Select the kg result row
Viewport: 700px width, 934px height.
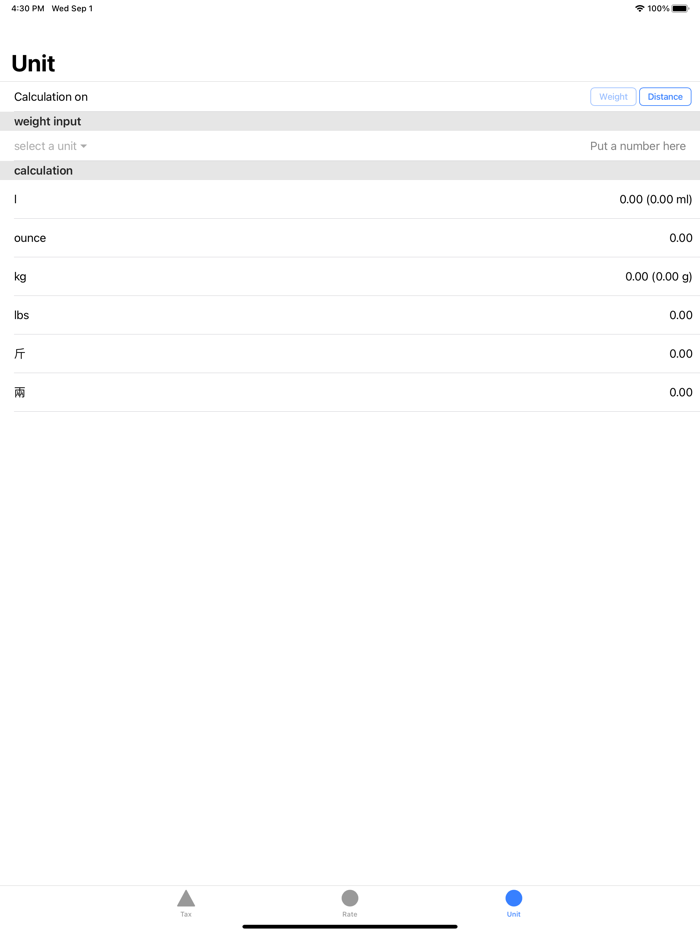click(x=350, y=276)
